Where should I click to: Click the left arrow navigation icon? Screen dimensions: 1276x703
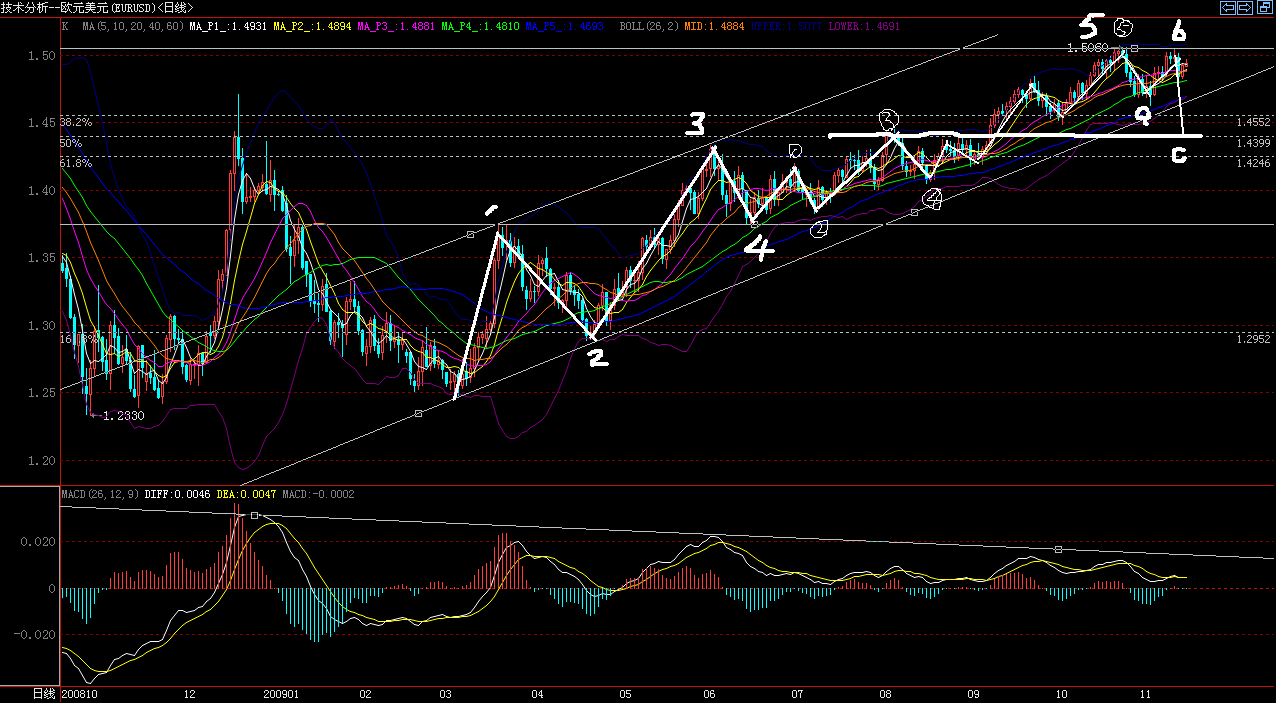(x=1227, y=8)
